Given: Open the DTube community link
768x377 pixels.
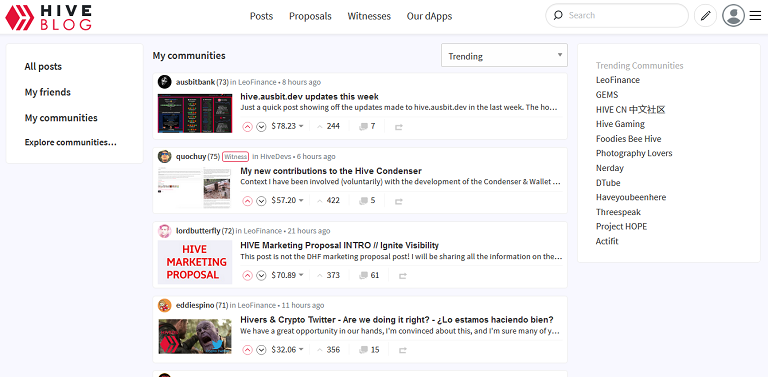Looking at the screenshot, I should [608, 183].
